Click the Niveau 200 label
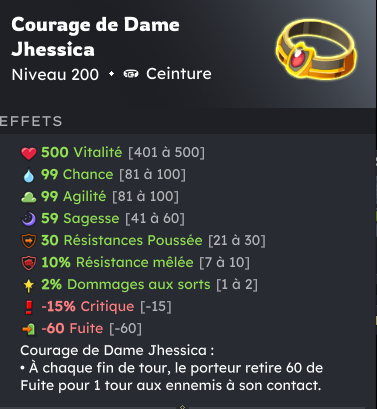The width and height of the screenshot is (377, 409). pyautogui.click(x=55, y=74)
